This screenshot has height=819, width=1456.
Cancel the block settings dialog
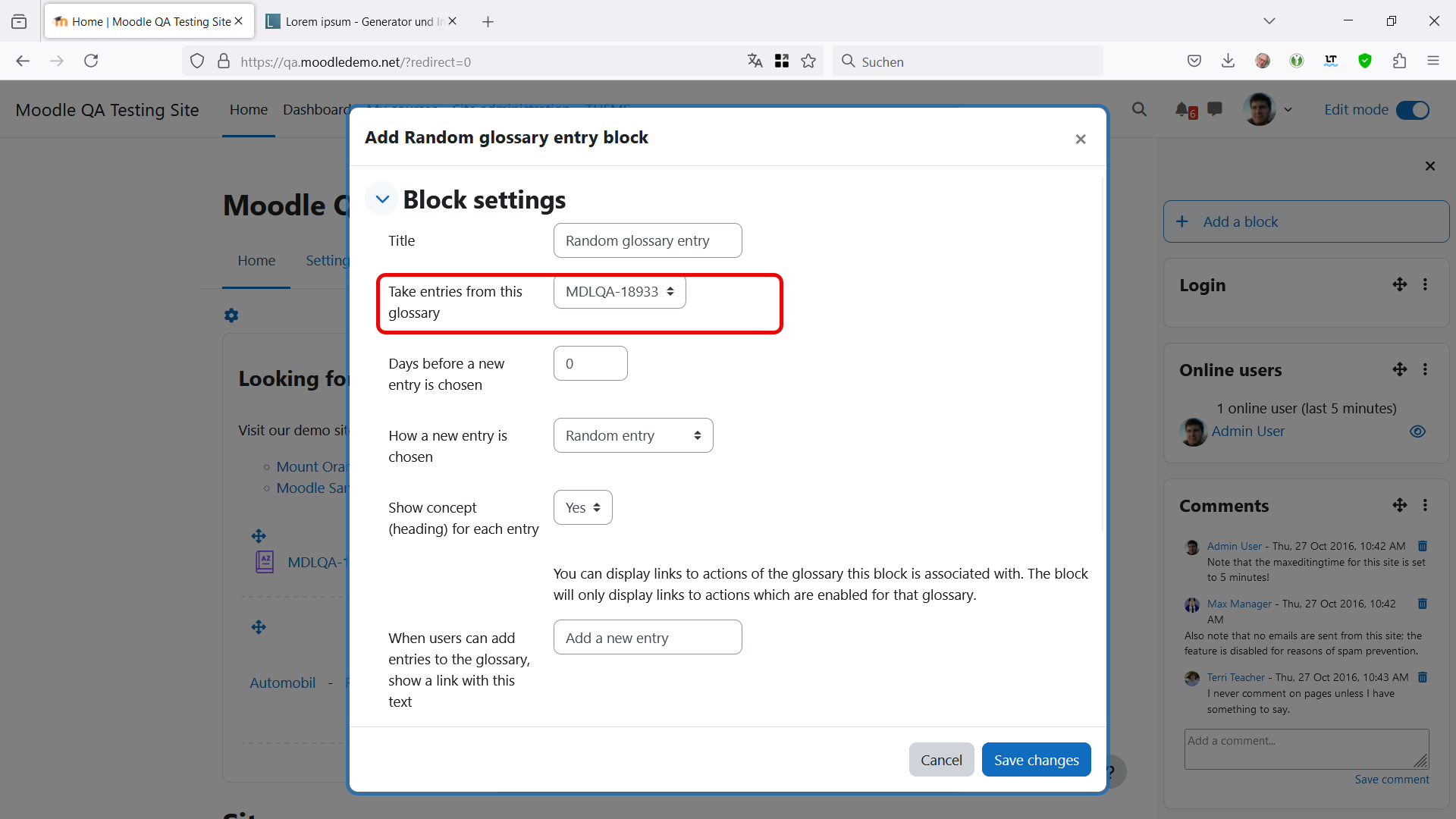[x=941, y=760]
